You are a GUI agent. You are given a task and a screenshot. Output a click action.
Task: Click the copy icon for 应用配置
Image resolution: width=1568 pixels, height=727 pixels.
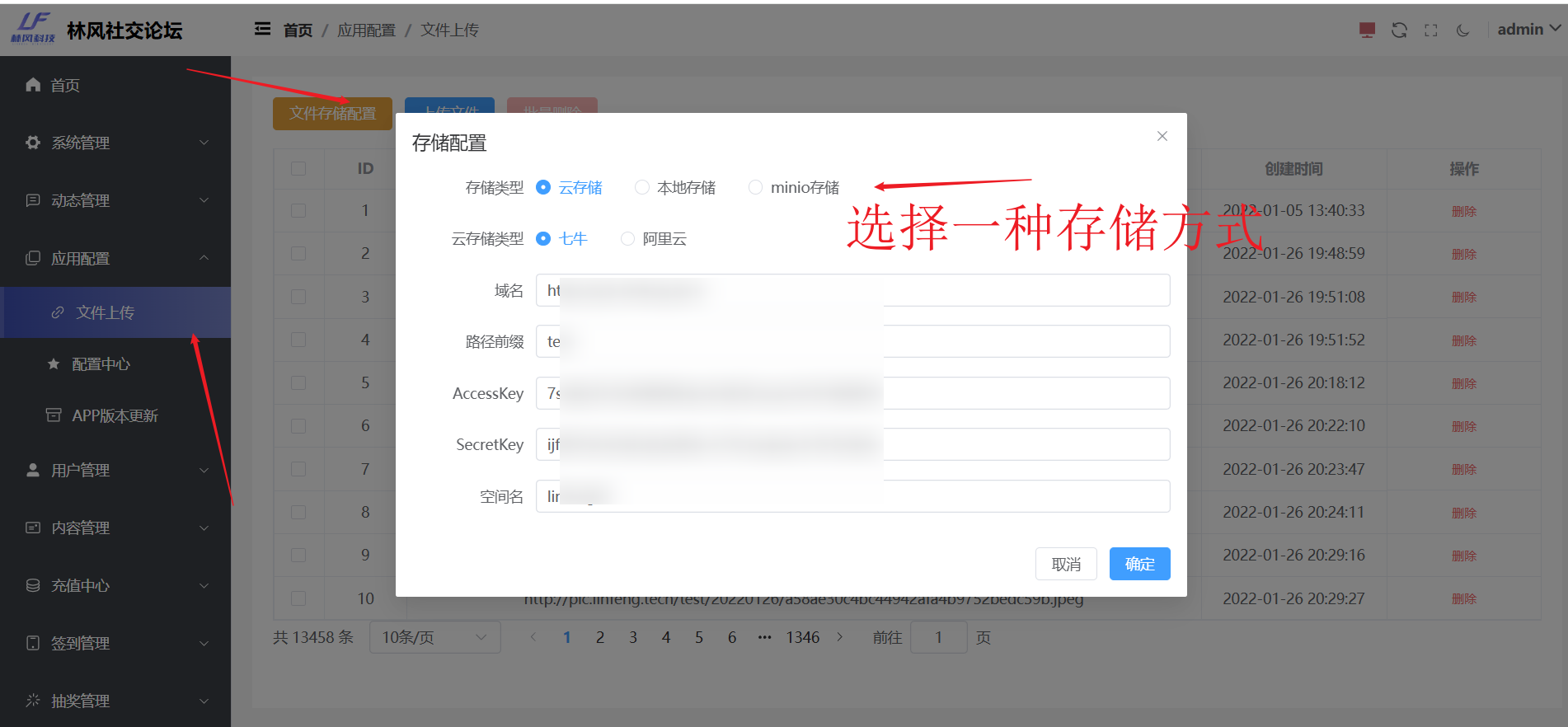point(33,257)
